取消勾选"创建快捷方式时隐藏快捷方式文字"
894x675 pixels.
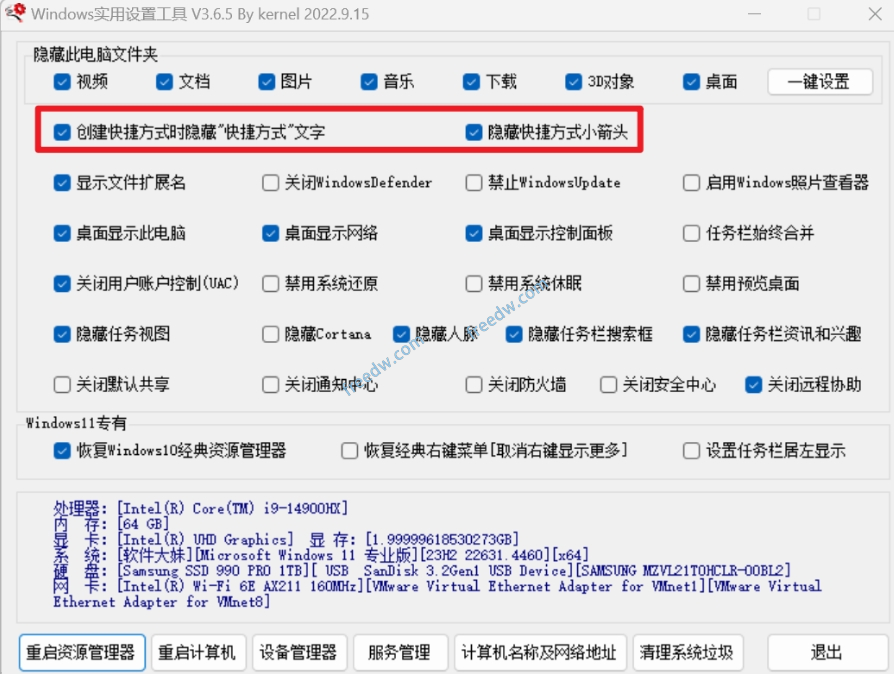[x=61, y=133]
